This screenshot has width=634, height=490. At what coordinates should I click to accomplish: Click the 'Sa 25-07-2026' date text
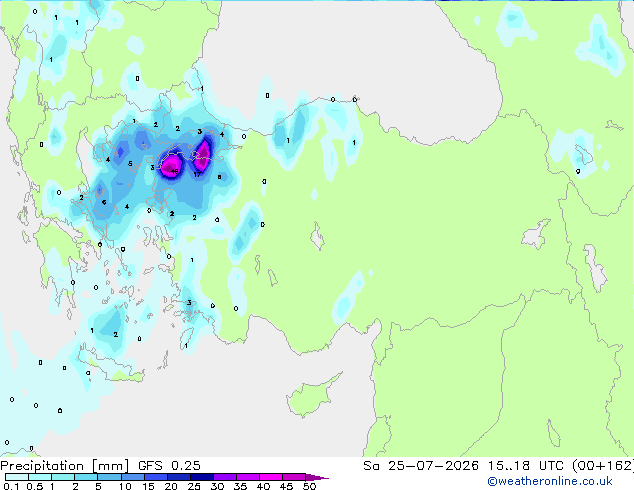421,466
